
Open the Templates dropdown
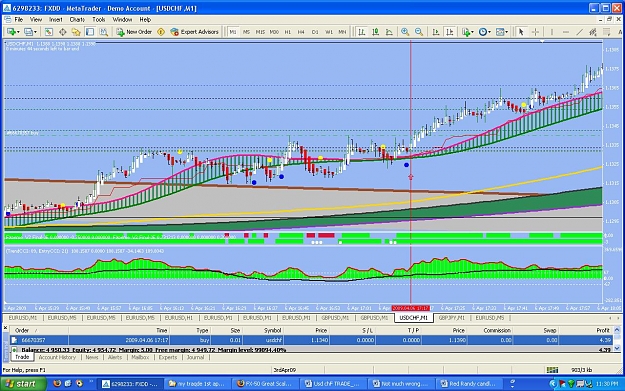(x=501, y=32)
